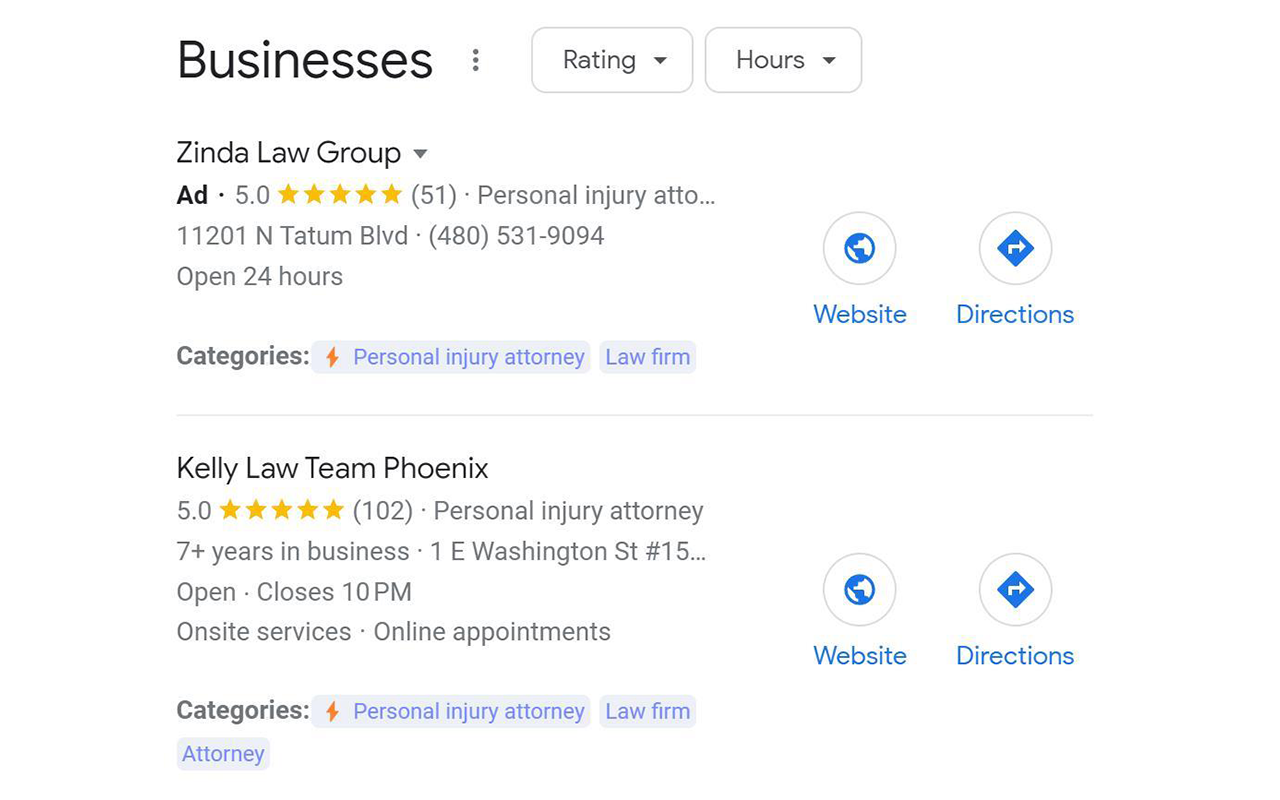Select Law firm tag under Kelly Law Team
Screen dimensions: 1280x800
click(648, 711)
